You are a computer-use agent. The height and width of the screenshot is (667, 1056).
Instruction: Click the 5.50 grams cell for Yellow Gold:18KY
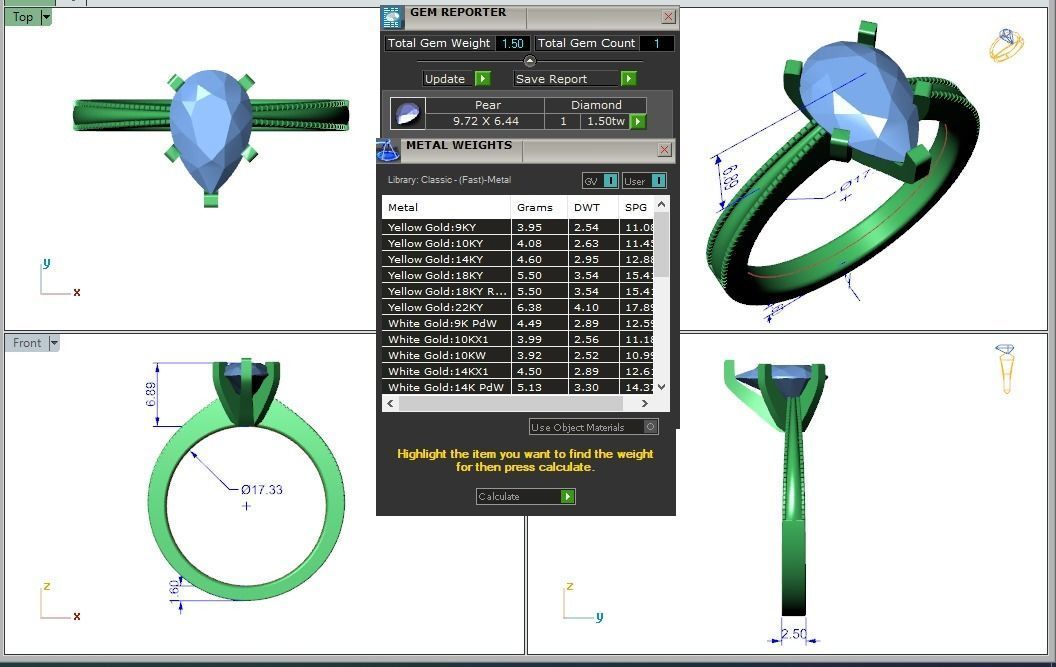(x=539, y=276)
